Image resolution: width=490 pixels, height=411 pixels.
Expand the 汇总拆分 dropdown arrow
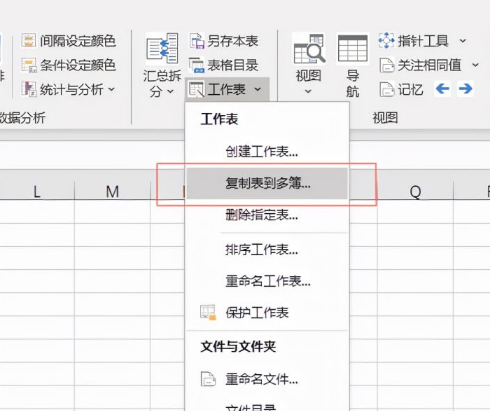pos(170,91)
